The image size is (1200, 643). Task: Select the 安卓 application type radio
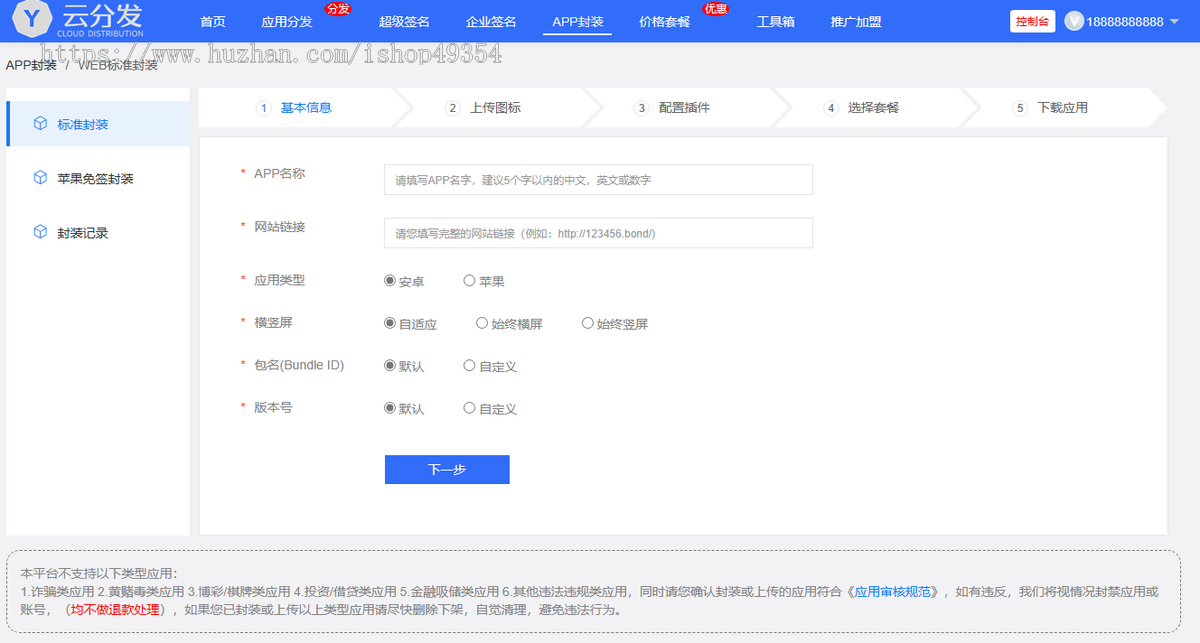coord(390,281)
